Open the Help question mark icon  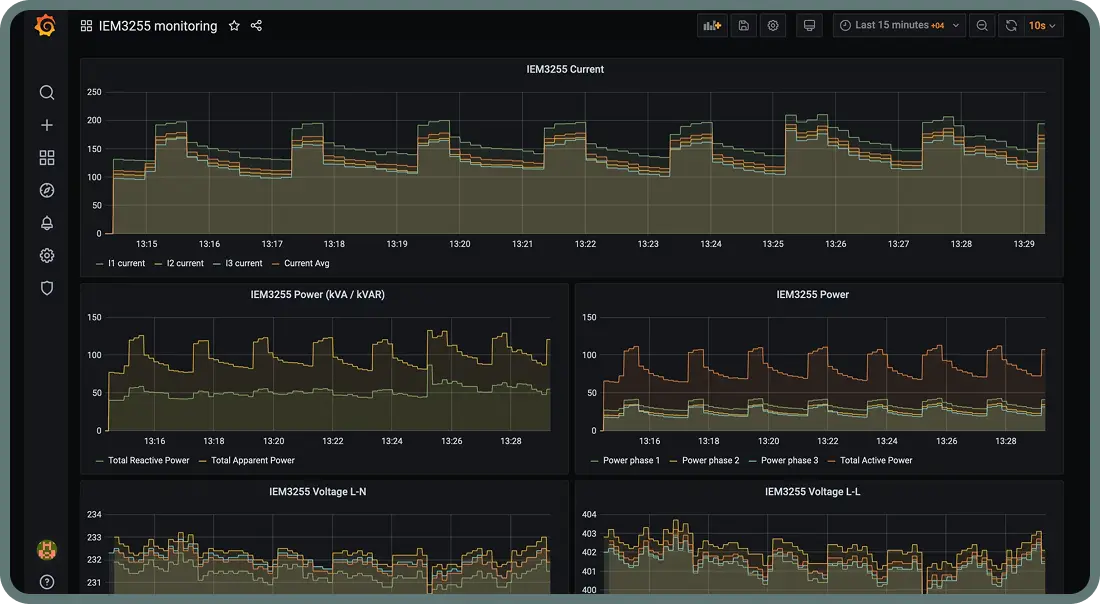click(x=46, y=582)
